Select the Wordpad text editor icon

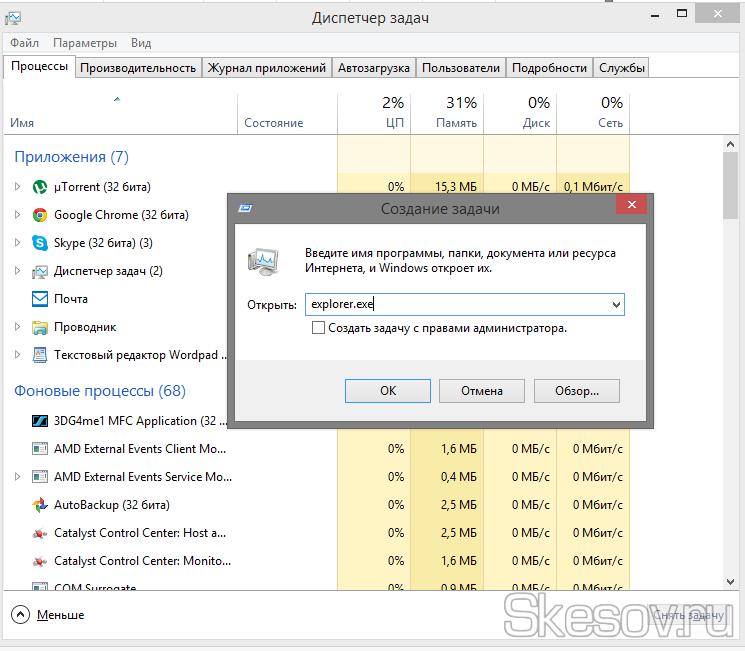[40, 355]
